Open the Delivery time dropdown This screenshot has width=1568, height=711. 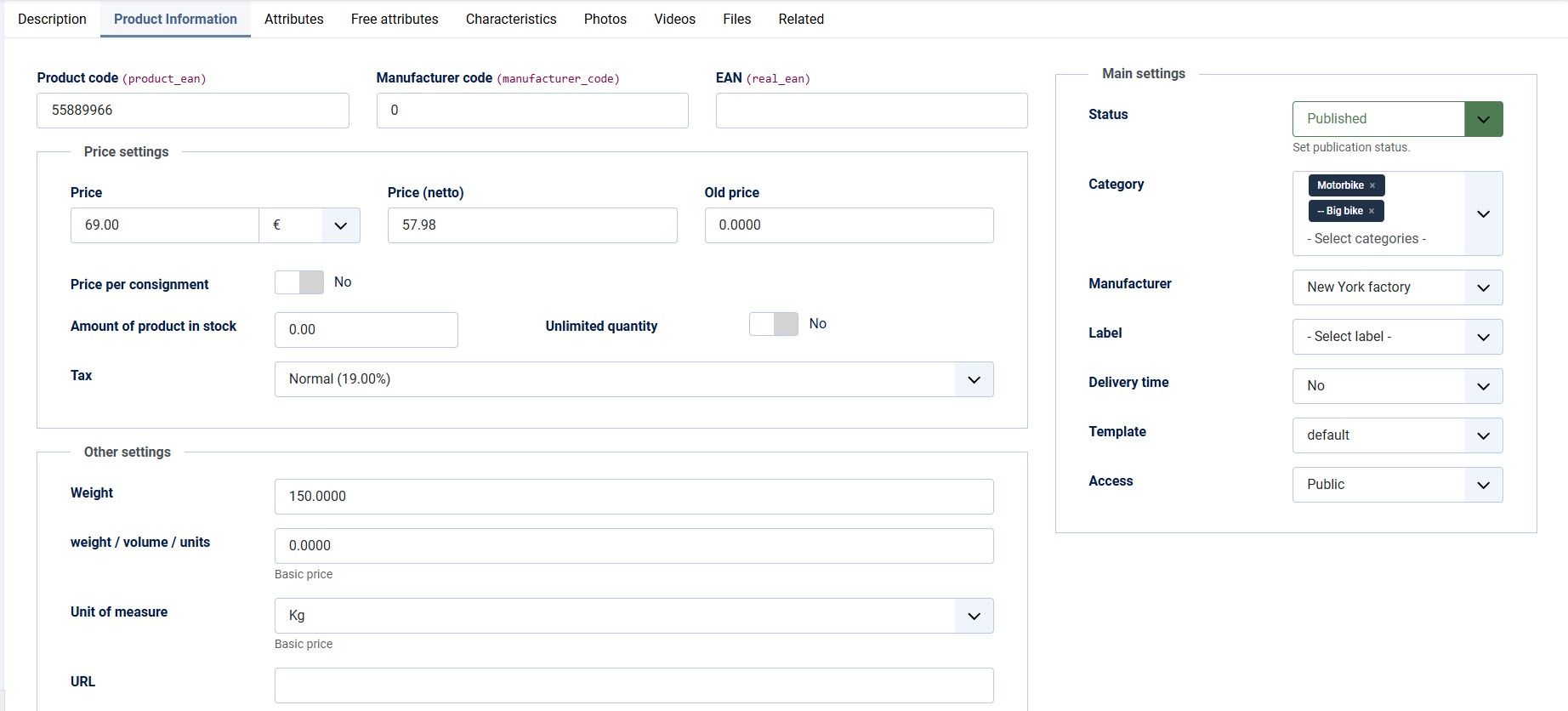coord(1397,386)
